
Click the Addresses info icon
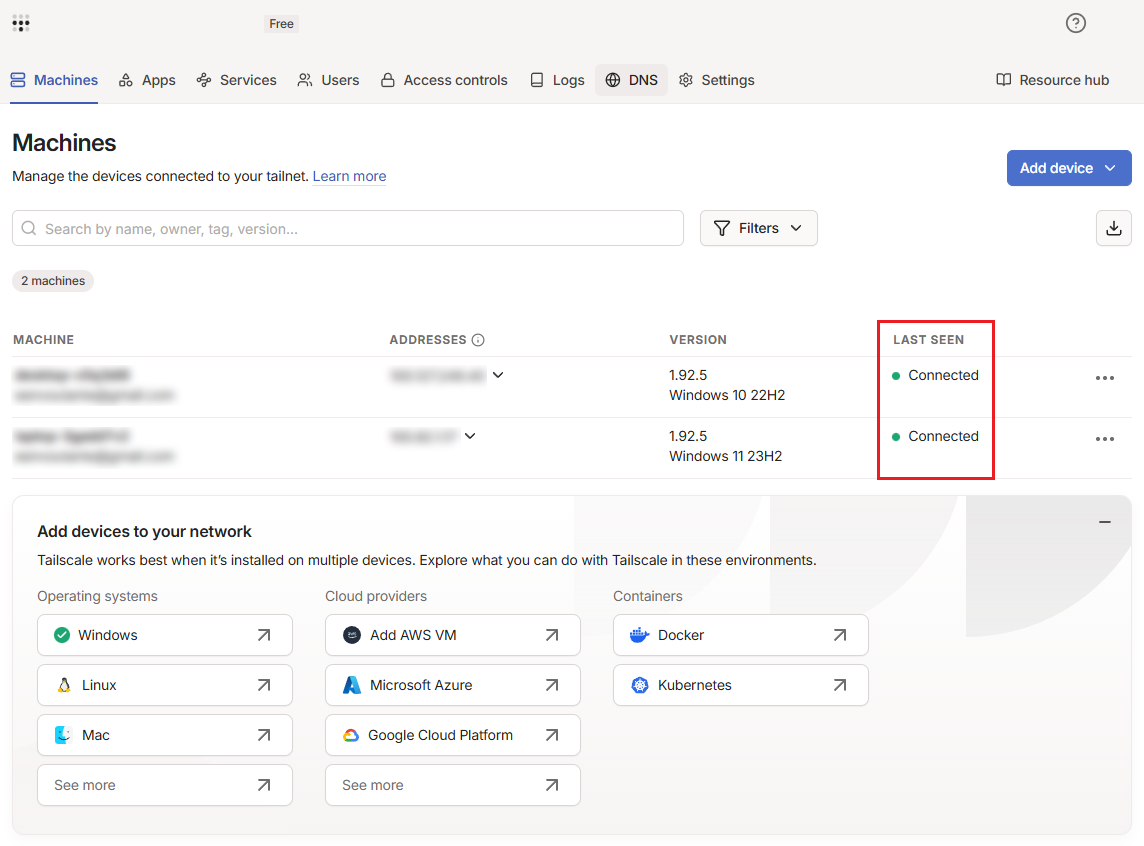coord(478,340)
